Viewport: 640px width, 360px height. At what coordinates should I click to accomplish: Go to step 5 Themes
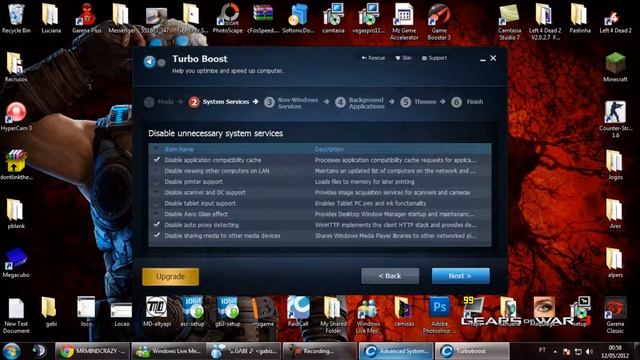tap(418, 102)
